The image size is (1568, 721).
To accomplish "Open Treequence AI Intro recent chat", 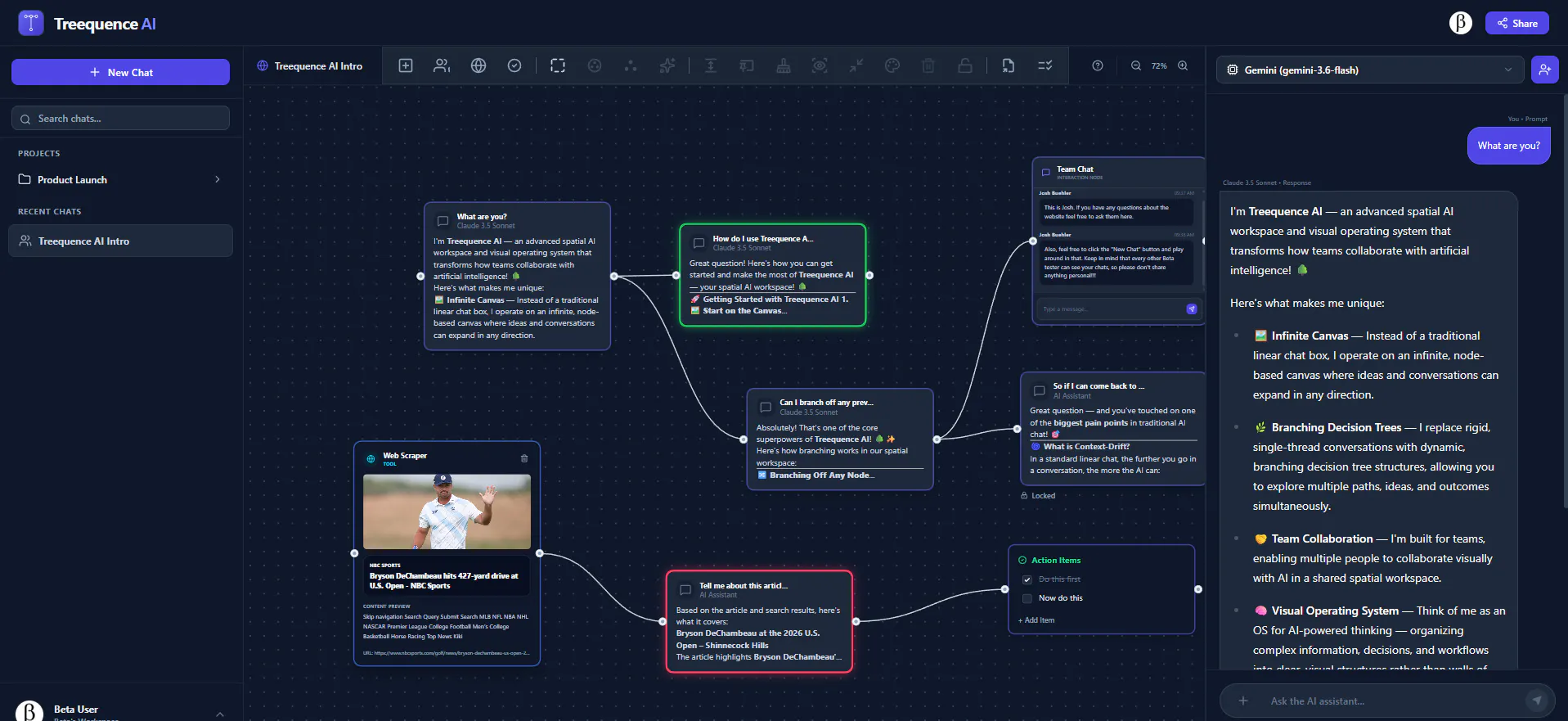I will pos(120,241).
